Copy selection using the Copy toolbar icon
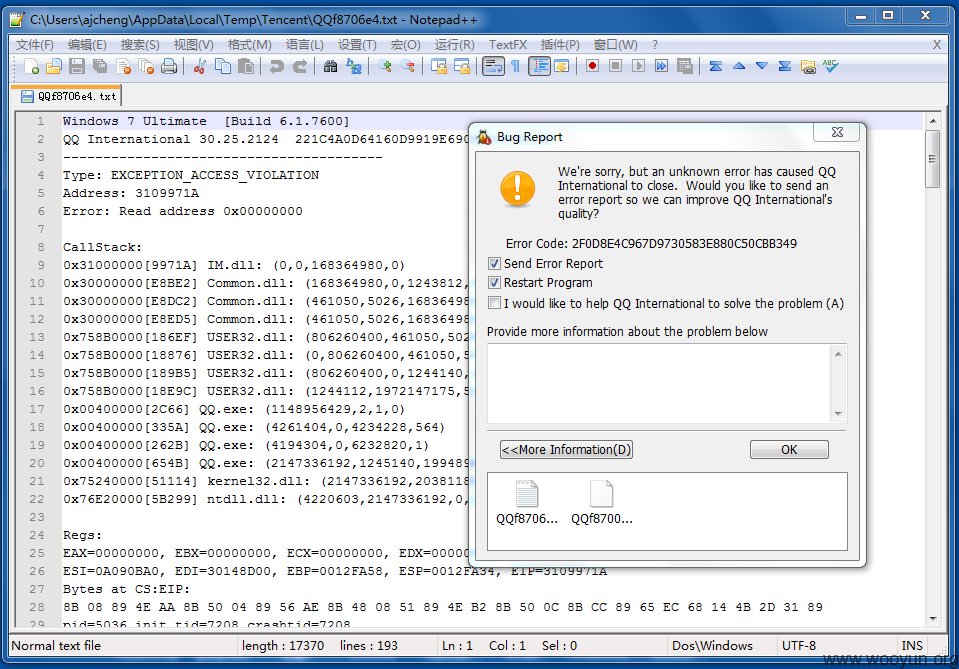This screenshot has height=669, width=959. [x=223, y=66]
